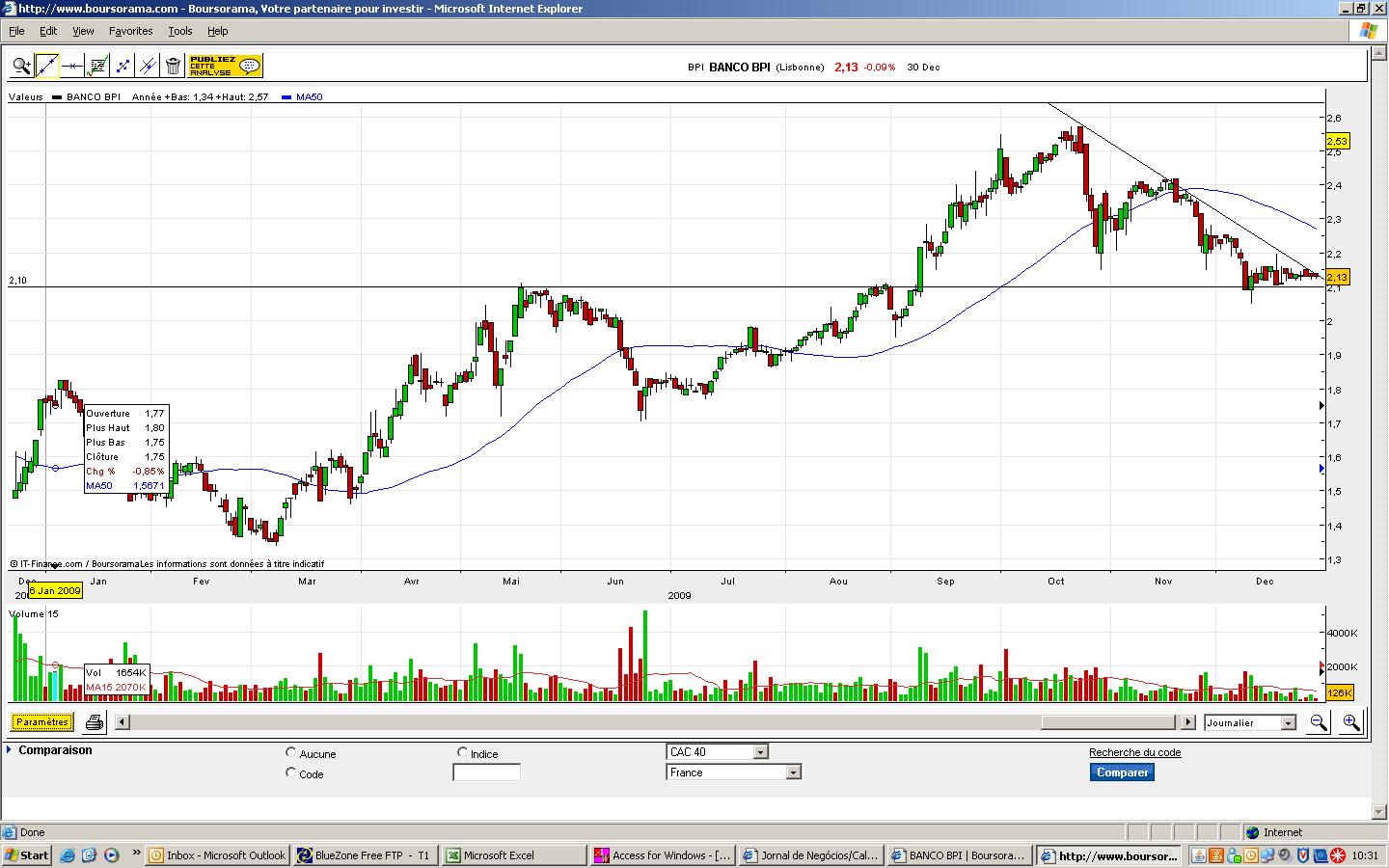
Task: Click the Windows flag logo in menu bar
Action: pyautogui.click(x=1368, y=31)
